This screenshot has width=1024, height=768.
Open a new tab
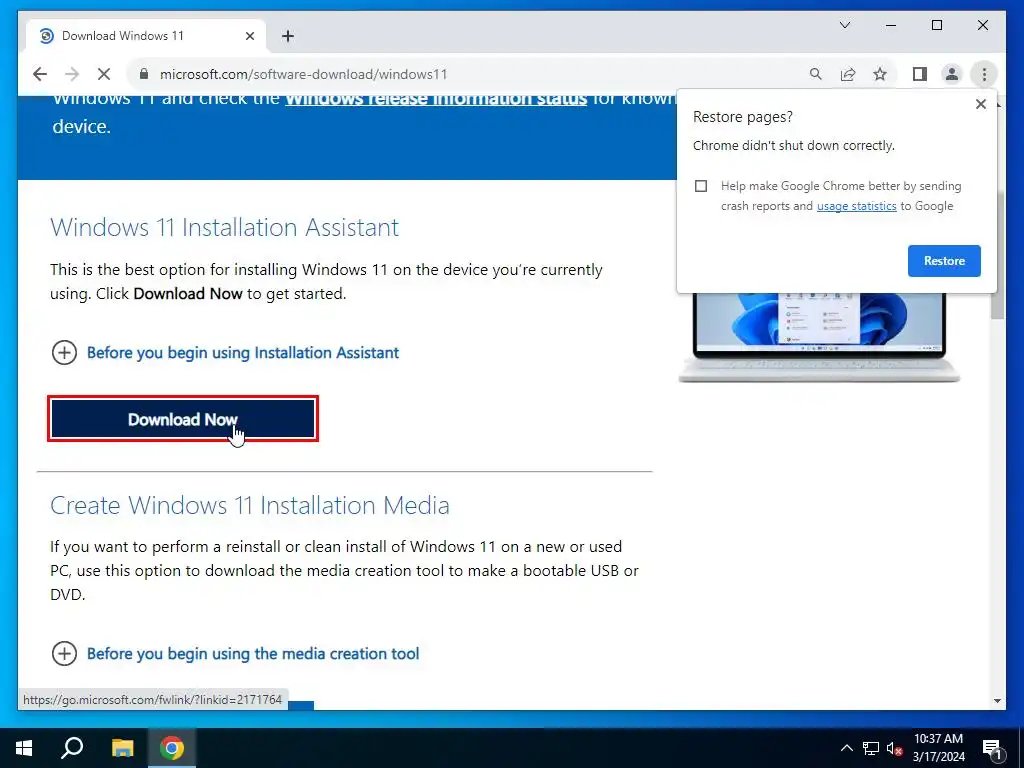coord(288,36)
